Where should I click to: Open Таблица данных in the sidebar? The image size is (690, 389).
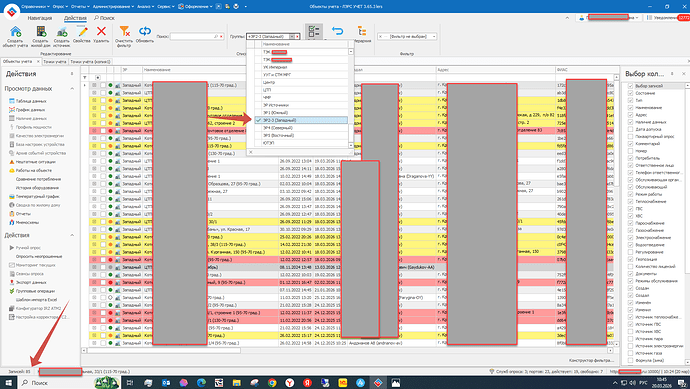(31, 101)
